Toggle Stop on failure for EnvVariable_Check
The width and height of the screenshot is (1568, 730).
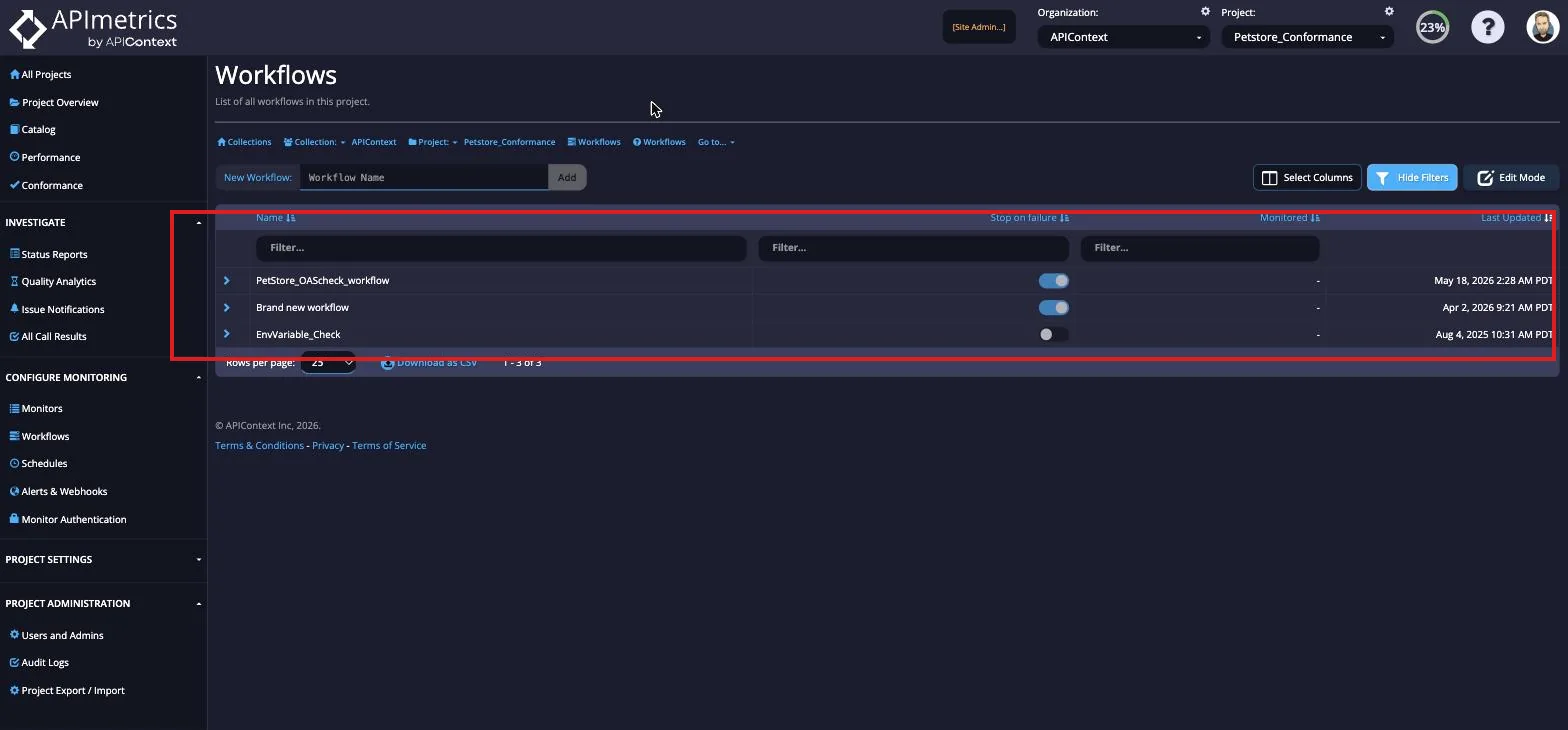(x=1054, y=334)
